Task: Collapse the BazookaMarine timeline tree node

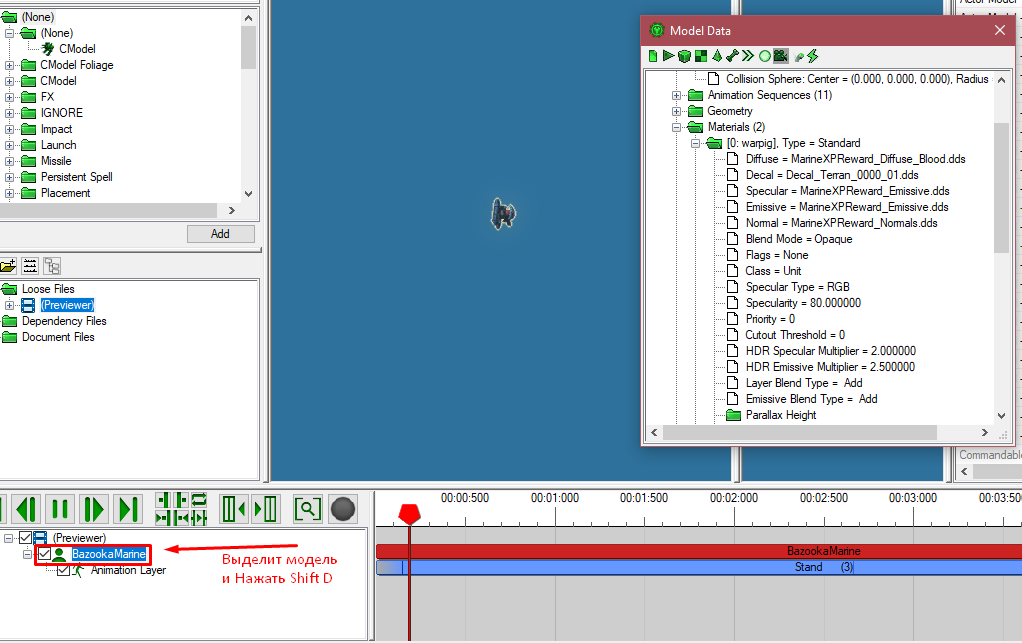Action: pos(27,554)
